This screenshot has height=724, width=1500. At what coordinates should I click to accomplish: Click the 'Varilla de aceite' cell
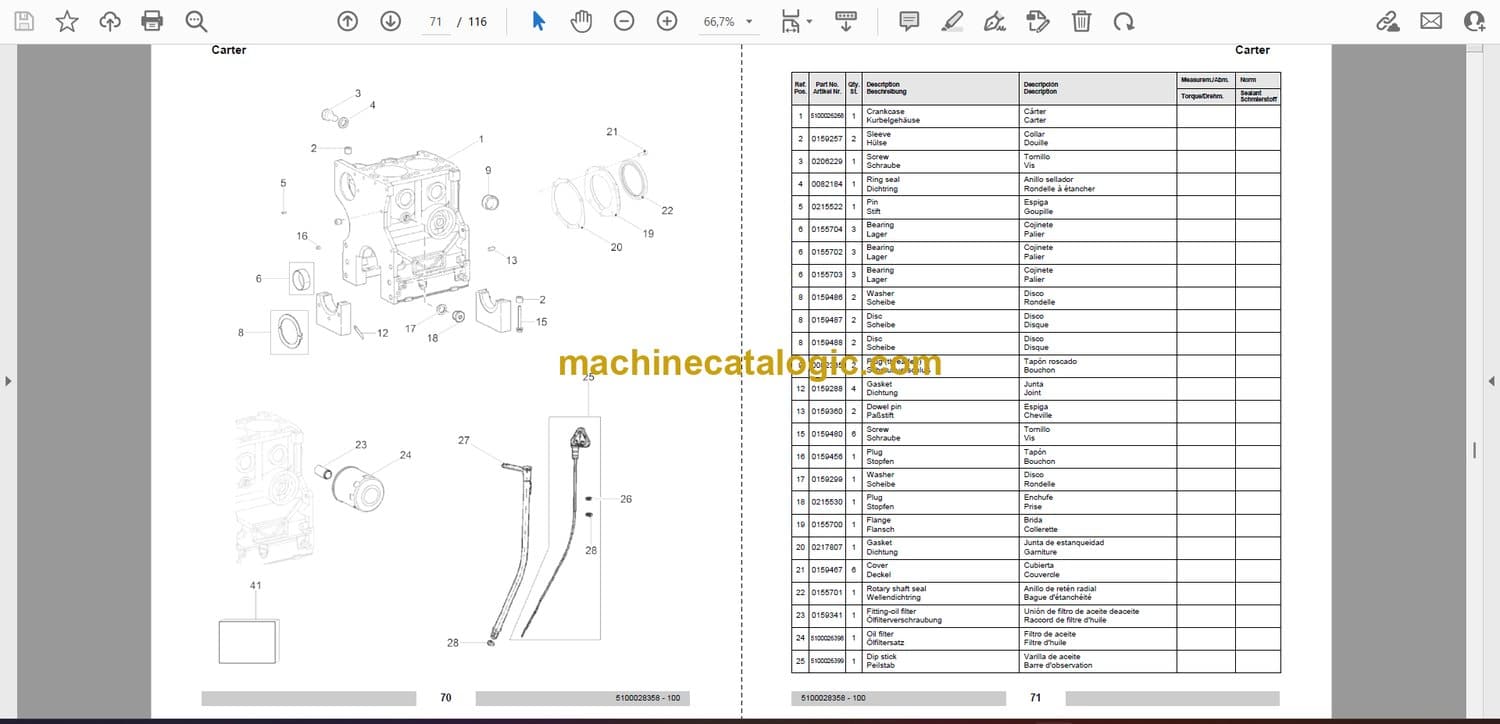pyautogui.click(x=1098, y=661)
